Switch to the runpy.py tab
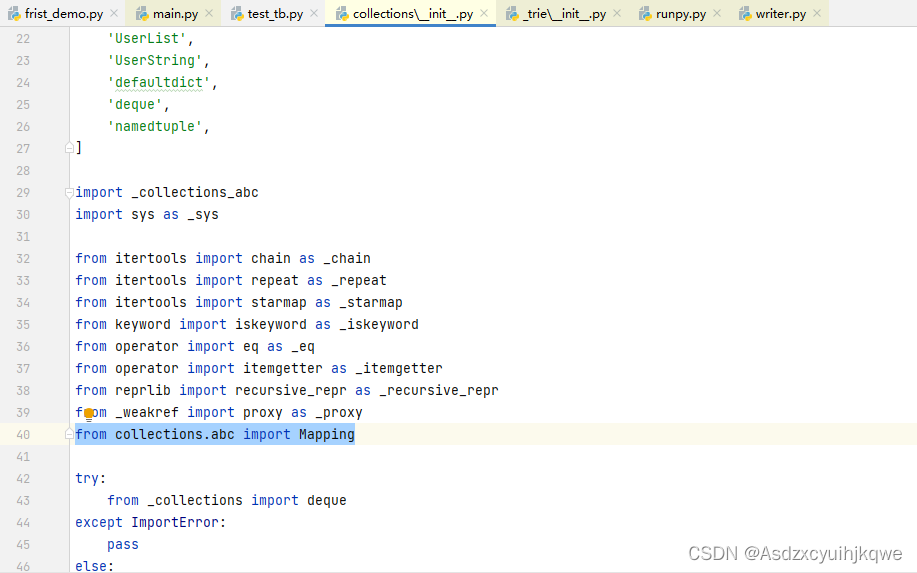The width and height of the screenshot is (917, 573). point(681,14)
